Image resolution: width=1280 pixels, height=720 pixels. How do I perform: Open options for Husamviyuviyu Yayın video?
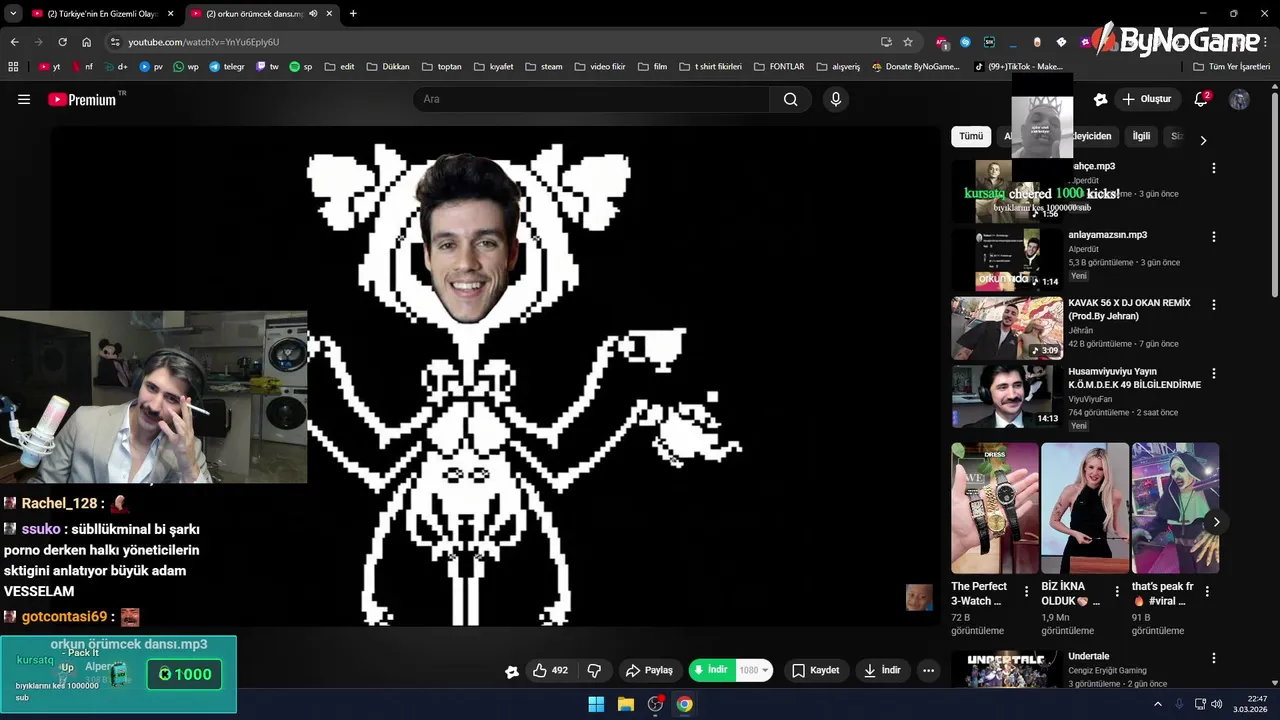pyautogui.click(x=1214, y=373)
